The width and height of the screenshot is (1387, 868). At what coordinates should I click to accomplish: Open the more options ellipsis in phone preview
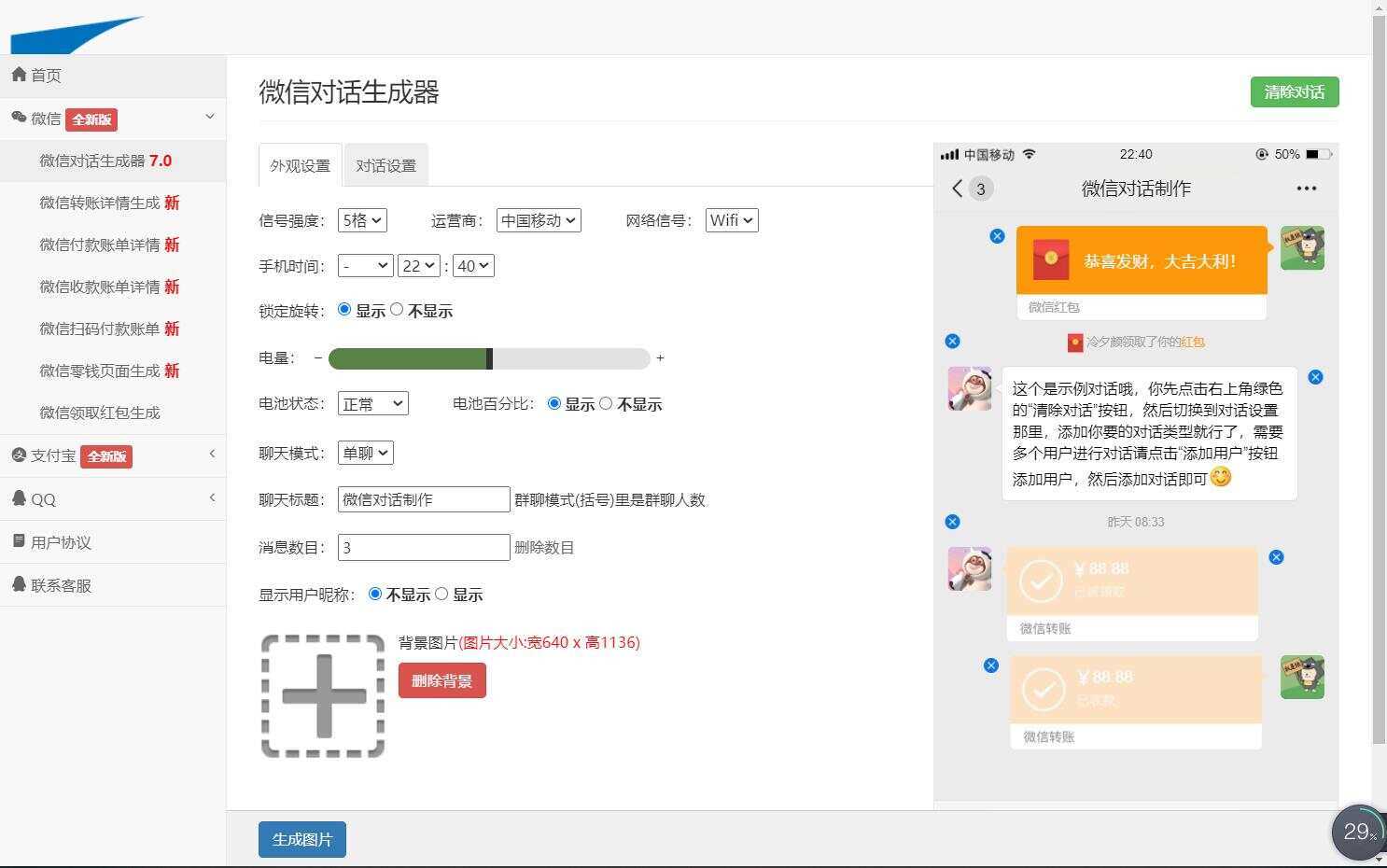tap(1305, 188)
